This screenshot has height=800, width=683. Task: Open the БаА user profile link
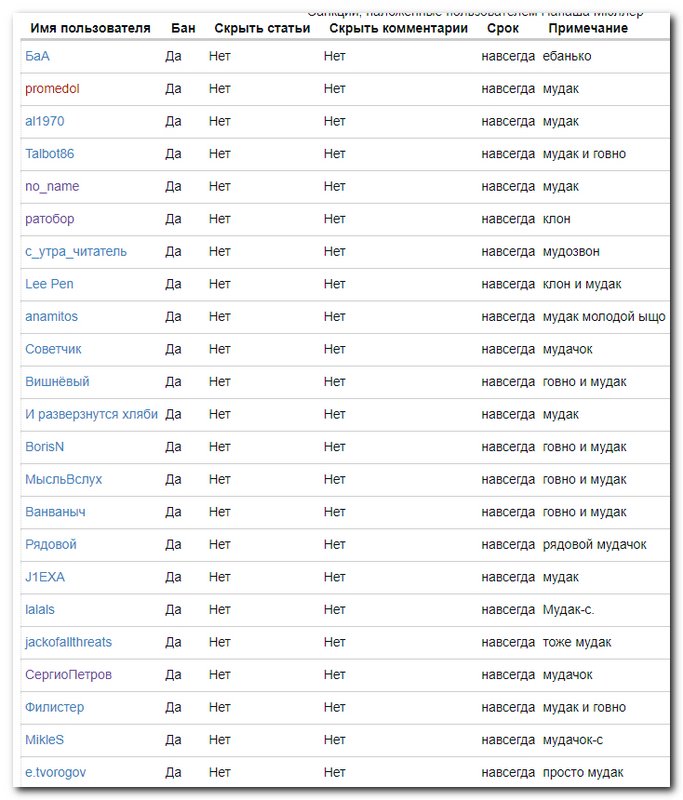click(x=37, y=56)
